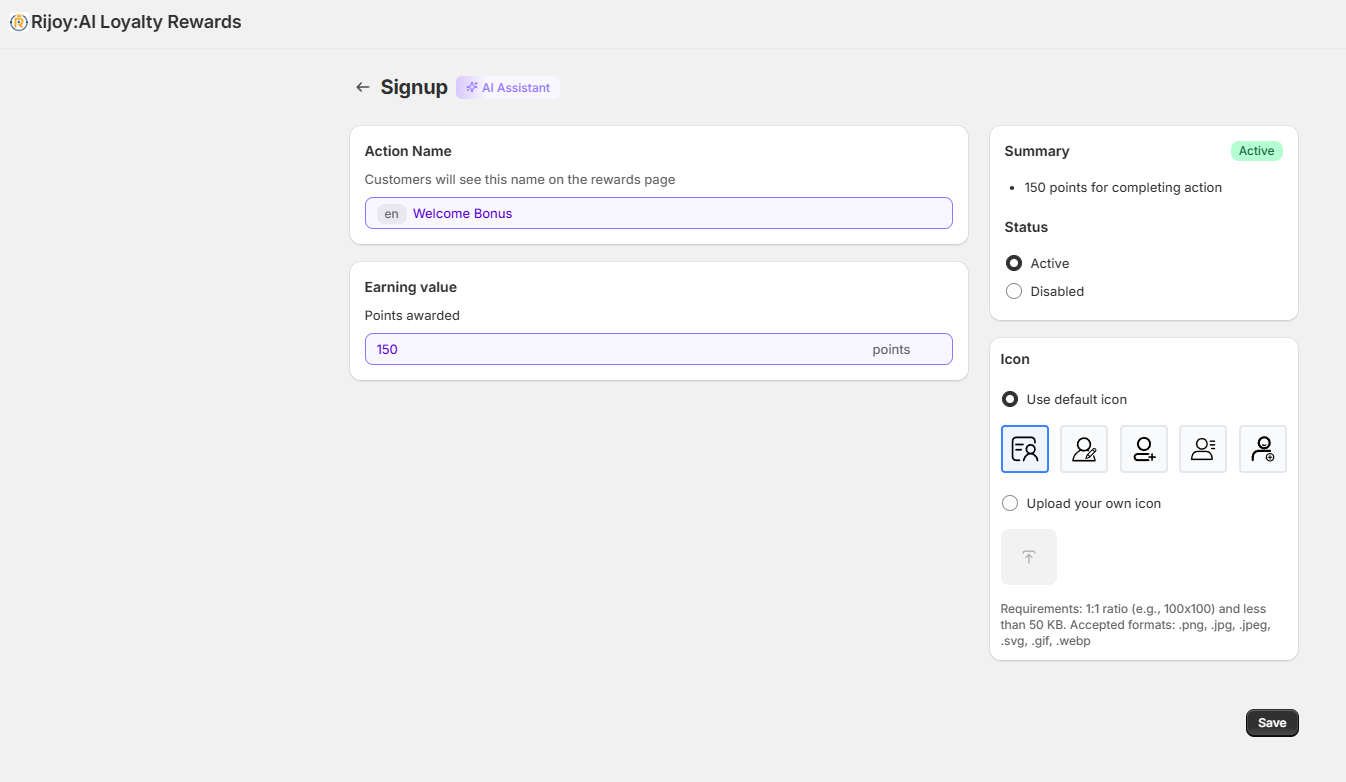
Task: Enable Upload your own icon option
Action: coord(1010,504)
